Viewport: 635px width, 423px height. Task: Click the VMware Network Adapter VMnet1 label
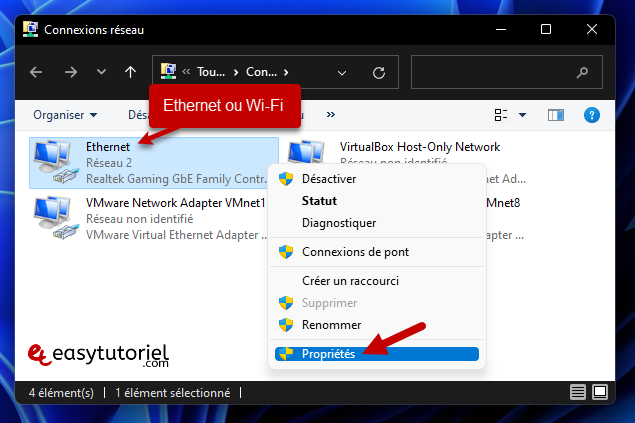[176, 203]
